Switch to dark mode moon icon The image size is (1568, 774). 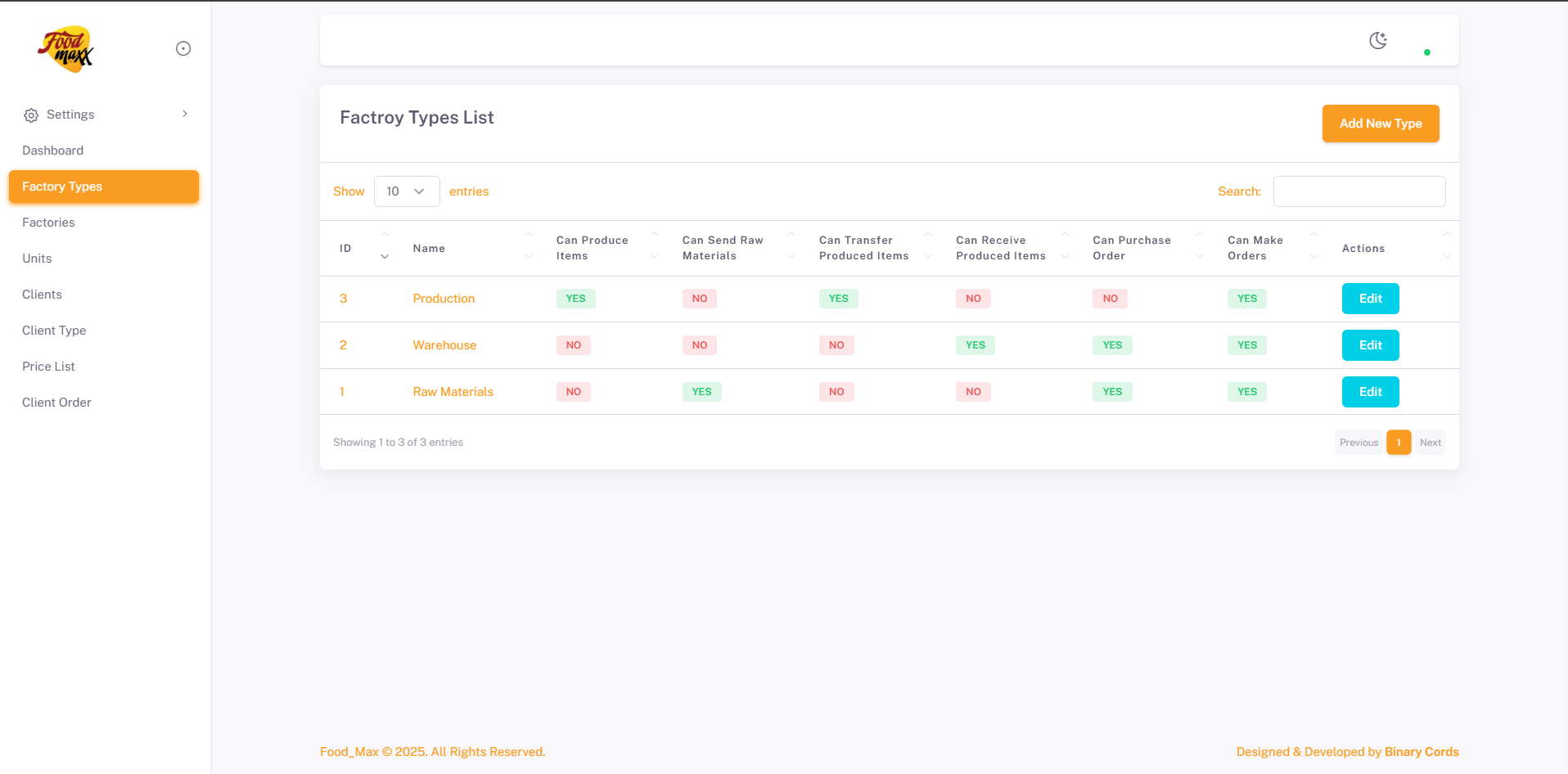[1378, 40]
